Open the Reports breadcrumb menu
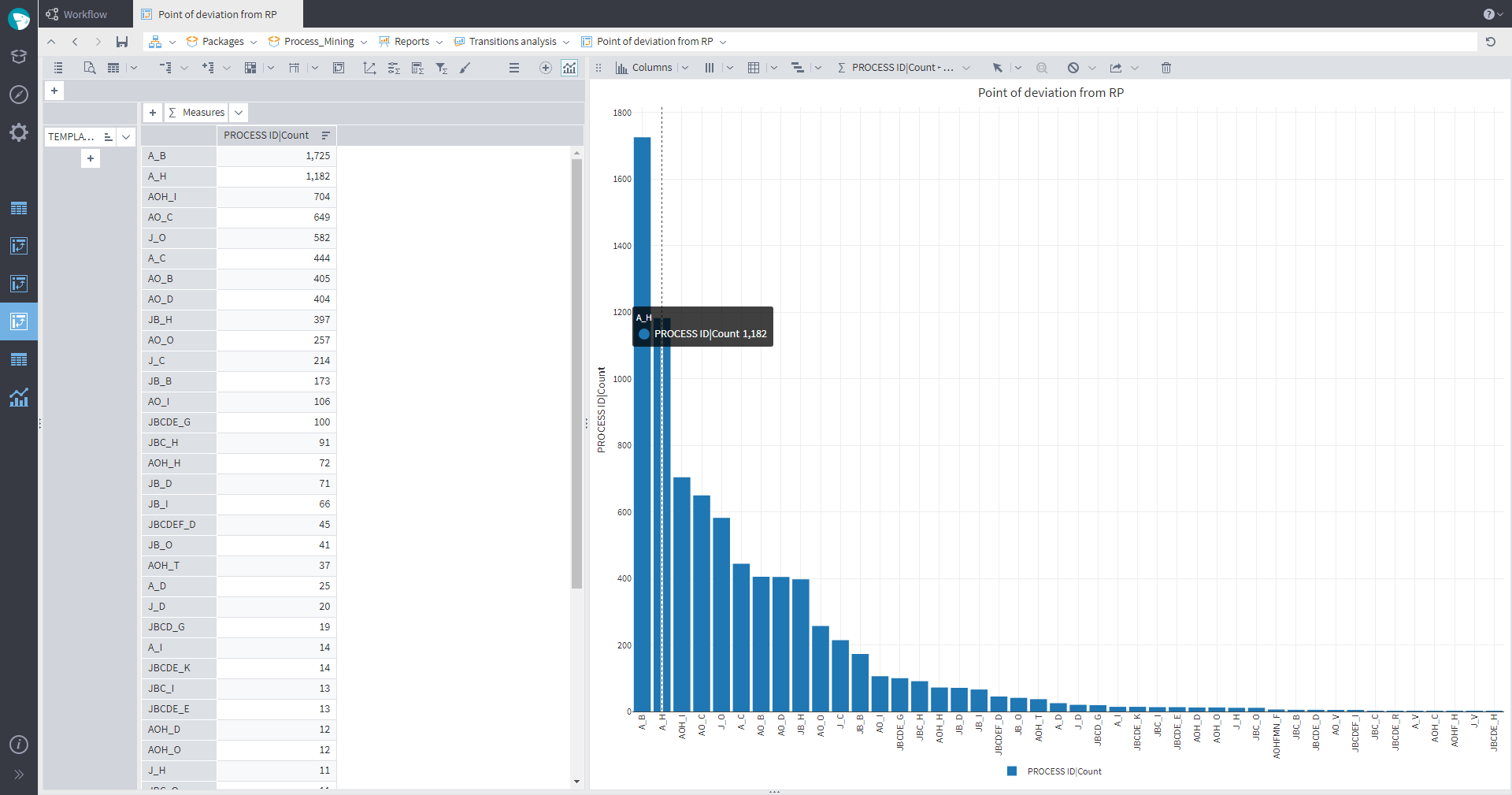 click(411, 42)
